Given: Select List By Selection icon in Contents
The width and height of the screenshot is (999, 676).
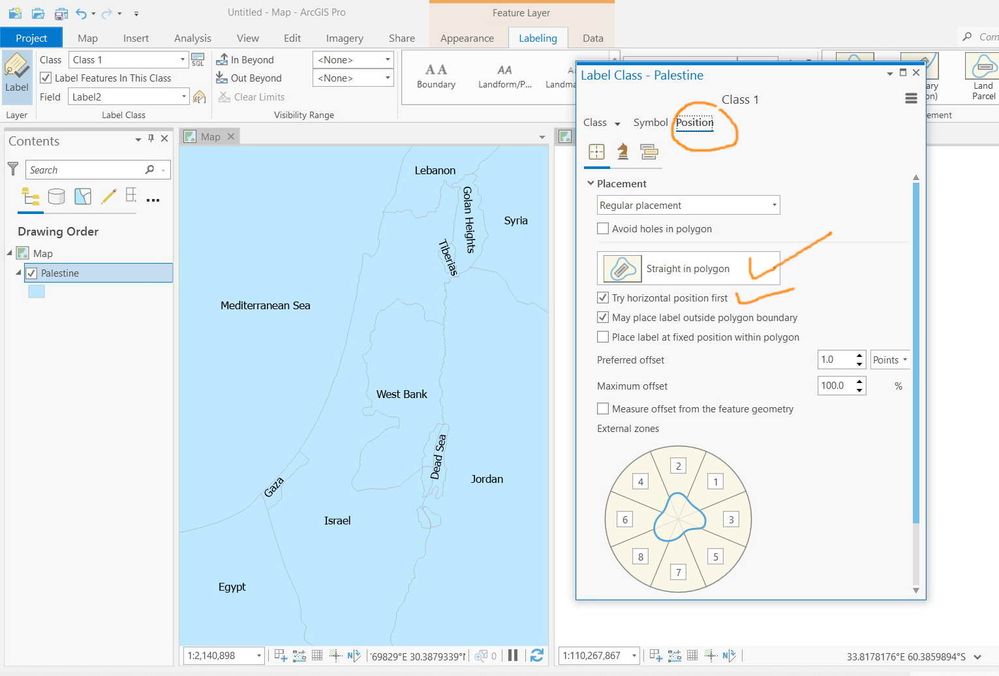Looking at the screenshot, I should coord(83,196).
